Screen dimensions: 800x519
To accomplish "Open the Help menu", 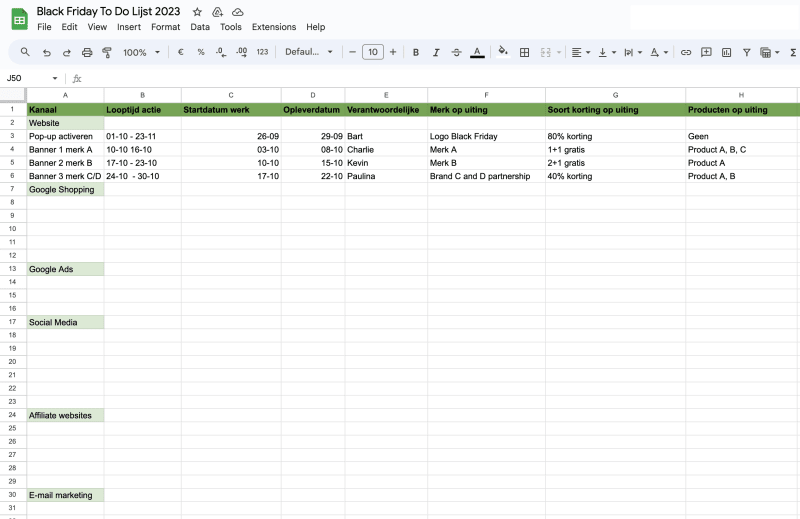I will pos(316,27).
